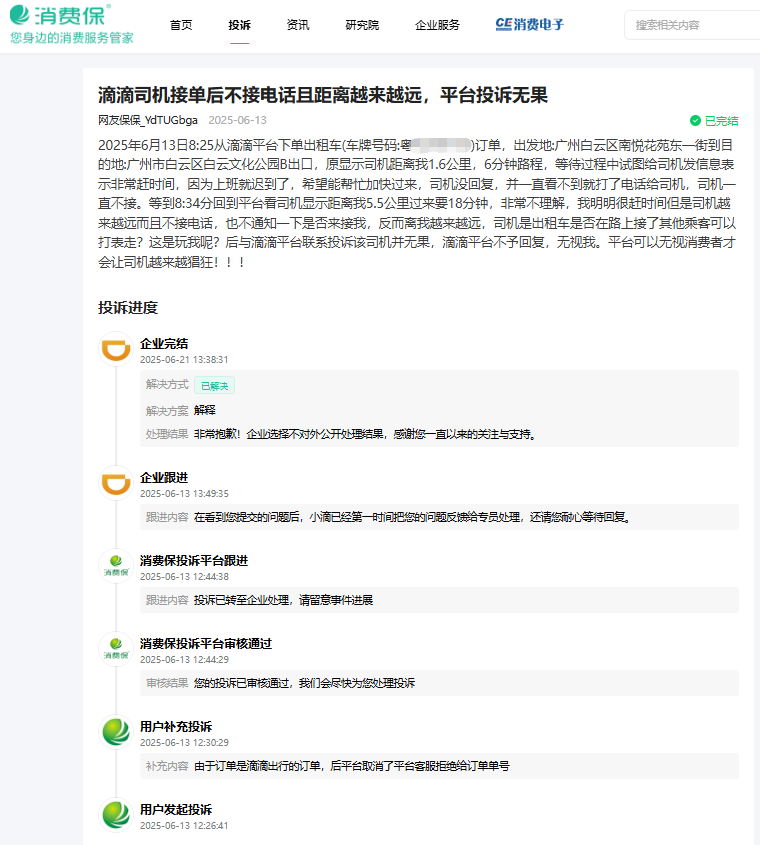The image size is (760, 845).
Task: Click the 审核结果 text 您的投诉已审核通过
Action: coord(305,683)
